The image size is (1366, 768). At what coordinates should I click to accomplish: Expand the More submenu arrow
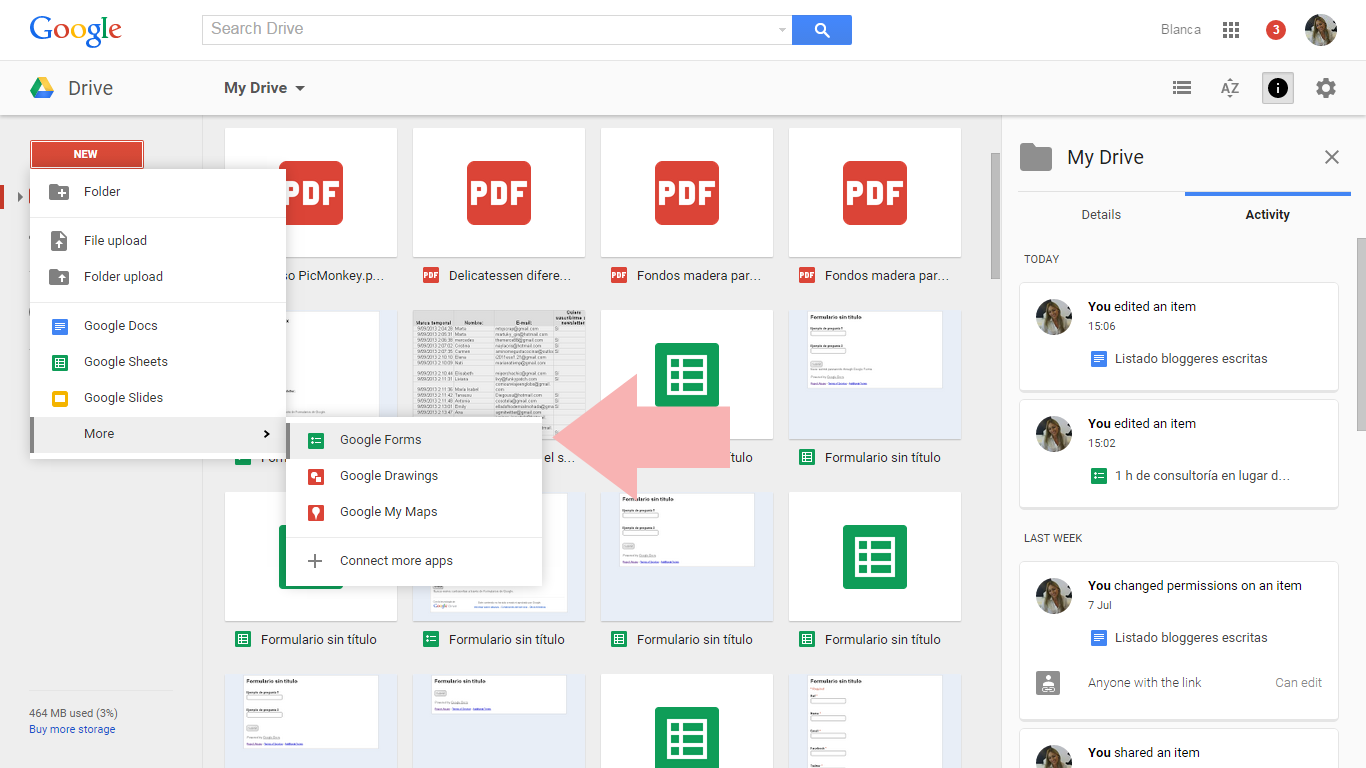click(266, 434)
